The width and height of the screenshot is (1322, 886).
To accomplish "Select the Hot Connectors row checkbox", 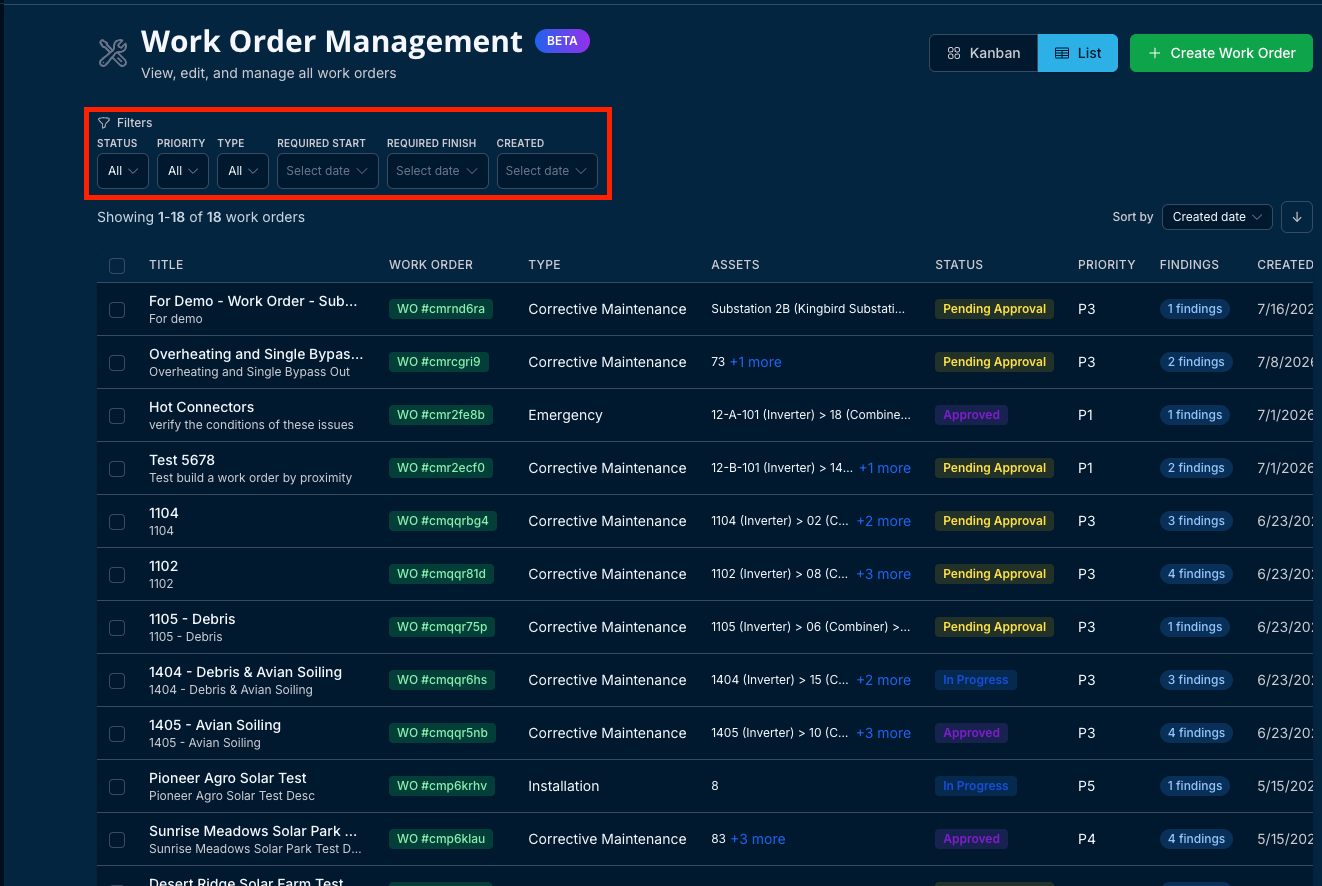I will point(117,416).
